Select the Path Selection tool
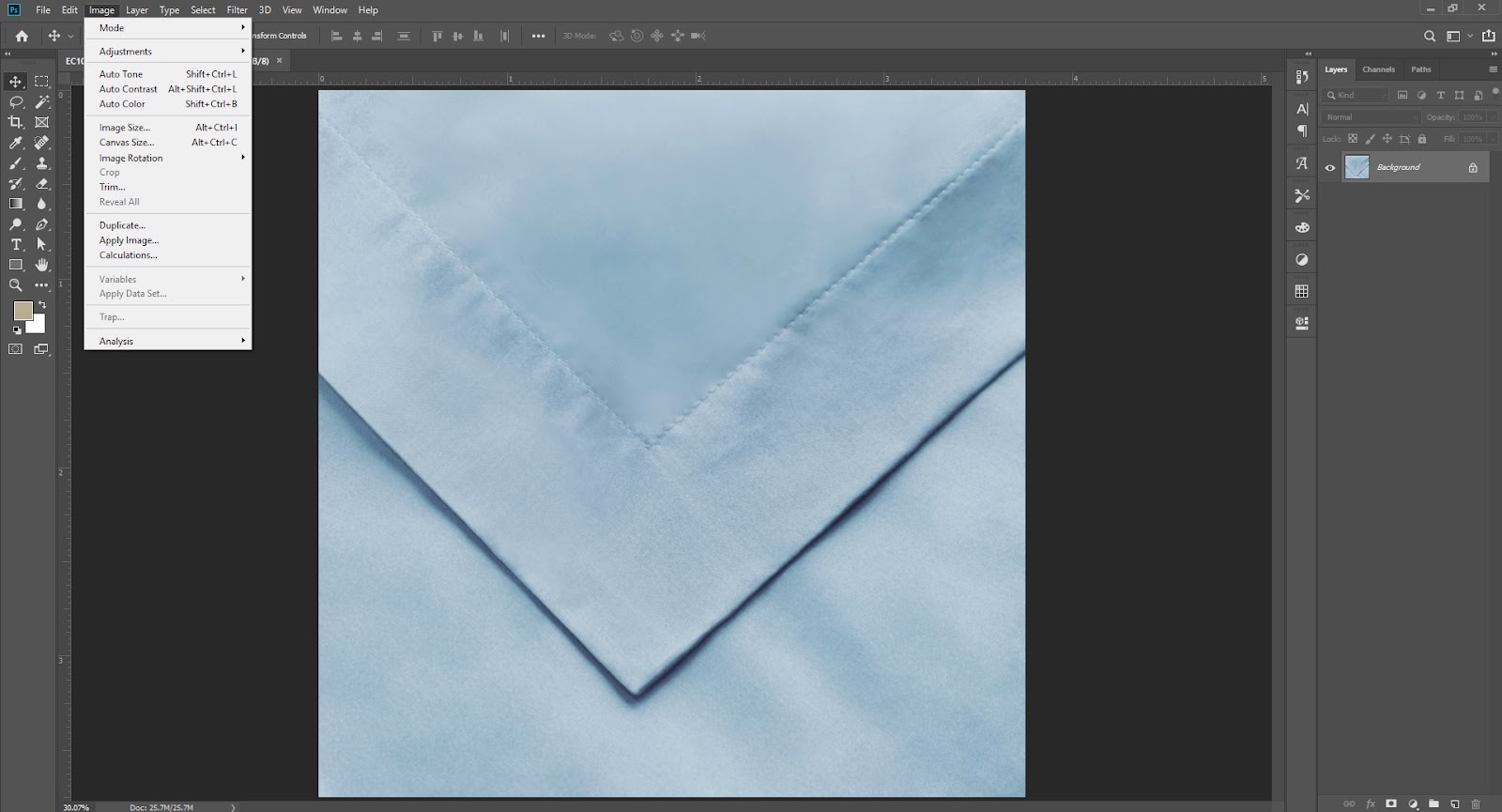 click(42, 245)
